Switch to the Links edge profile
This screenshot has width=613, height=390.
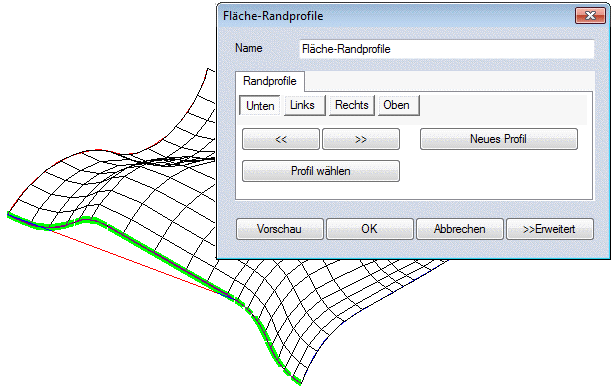[305, 106]
